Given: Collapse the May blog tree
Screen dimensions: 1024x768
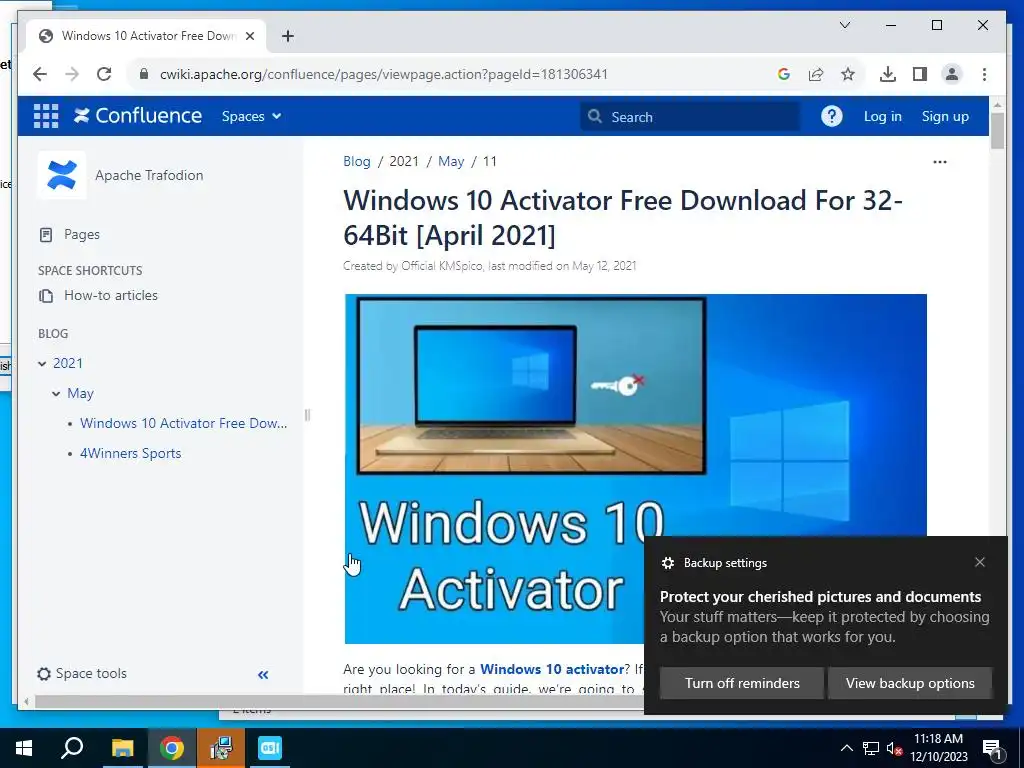Looking at the screenshot, I should pos(56,394).
